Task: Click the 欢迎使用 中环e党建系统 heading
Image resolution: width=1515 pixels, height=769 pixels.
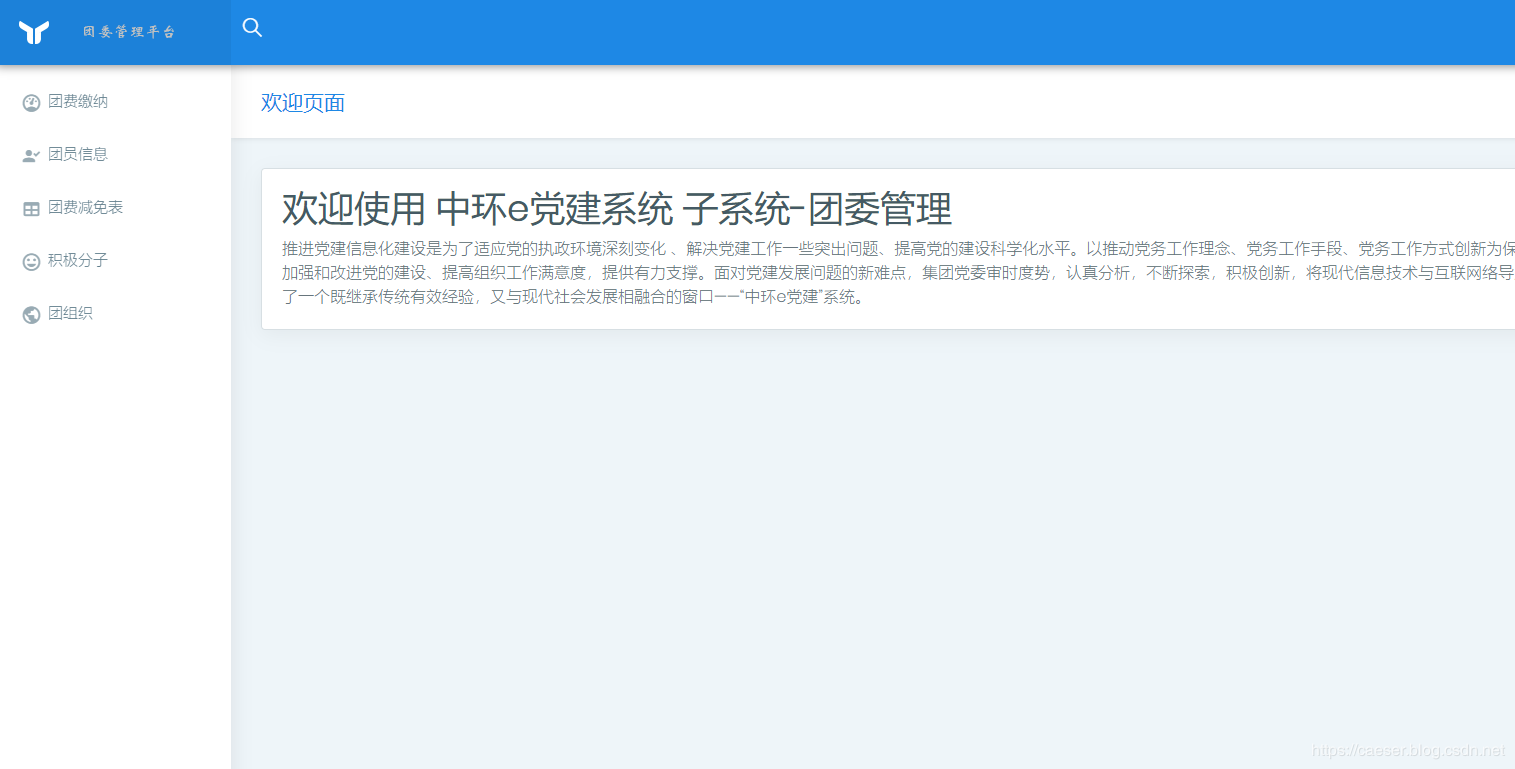Action: 617,209
